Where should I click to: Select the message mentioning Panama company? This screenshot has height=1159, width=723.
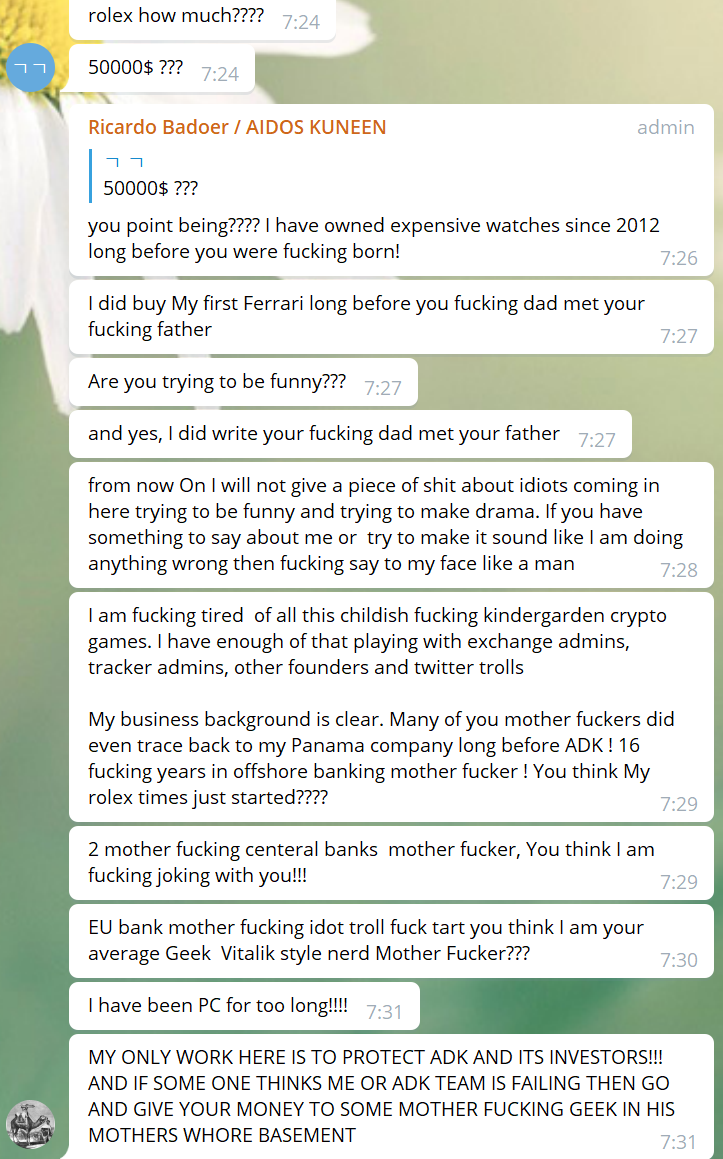(380, 744)
